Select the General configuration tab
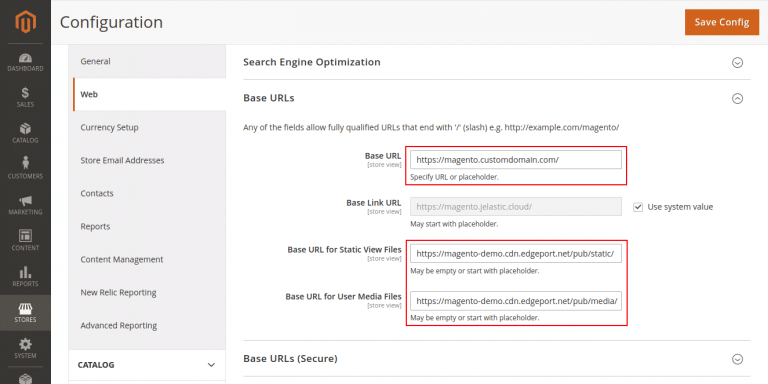This screenshot has height=384, width=768. tap(147, 61)
